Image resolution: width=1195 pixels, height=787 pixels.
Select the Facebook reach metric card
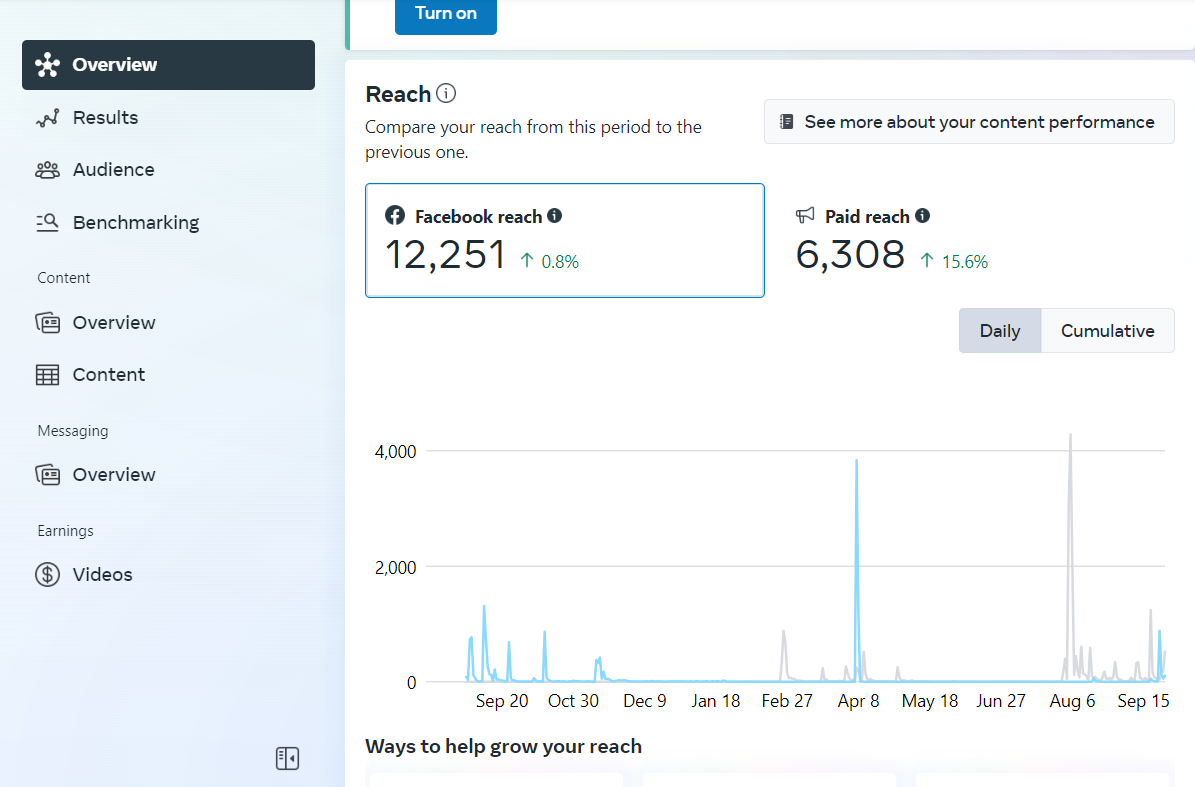click(564, 240)
